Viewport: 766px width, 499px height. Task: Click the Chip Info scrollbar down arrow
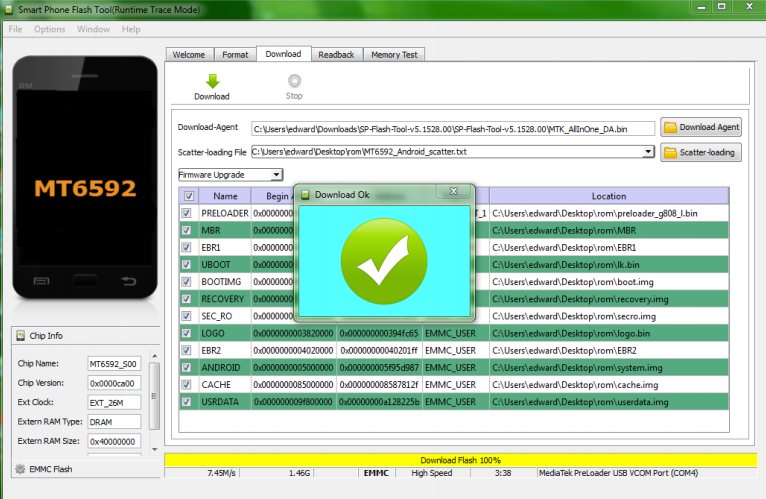154,449
